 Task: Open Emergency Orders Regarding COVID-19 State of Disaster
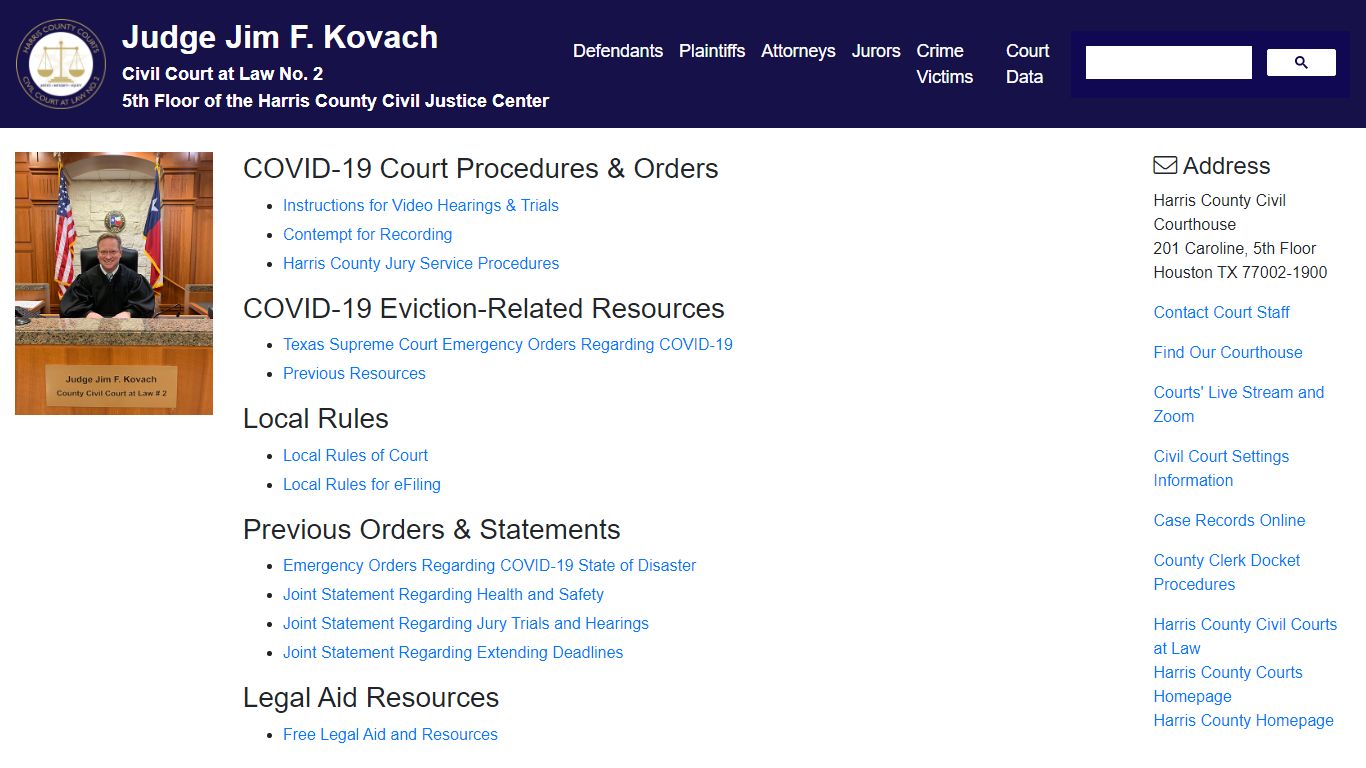489,565
